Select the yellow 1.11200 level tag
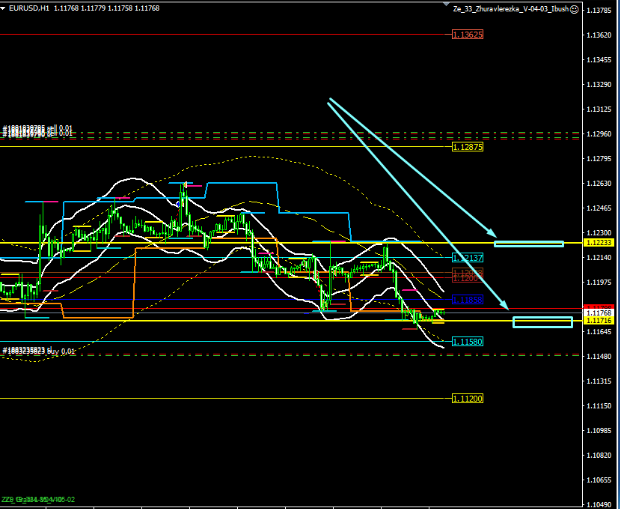 [x=467, y=398]
